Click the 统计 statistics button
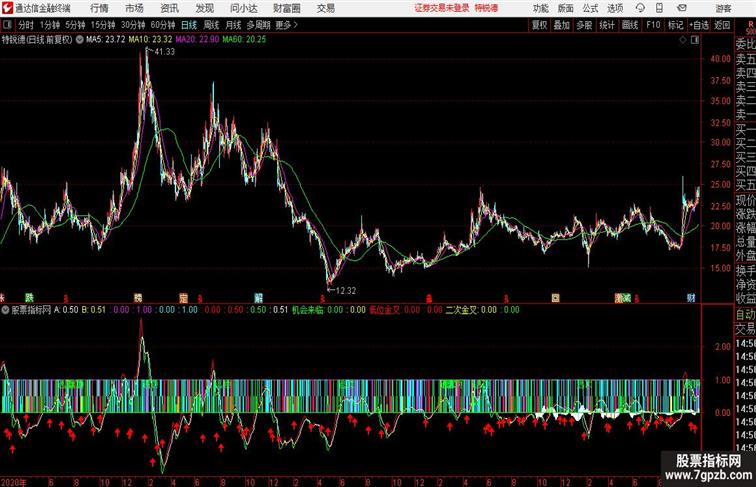This screenshot has width=756, height=487. point(607,25)
